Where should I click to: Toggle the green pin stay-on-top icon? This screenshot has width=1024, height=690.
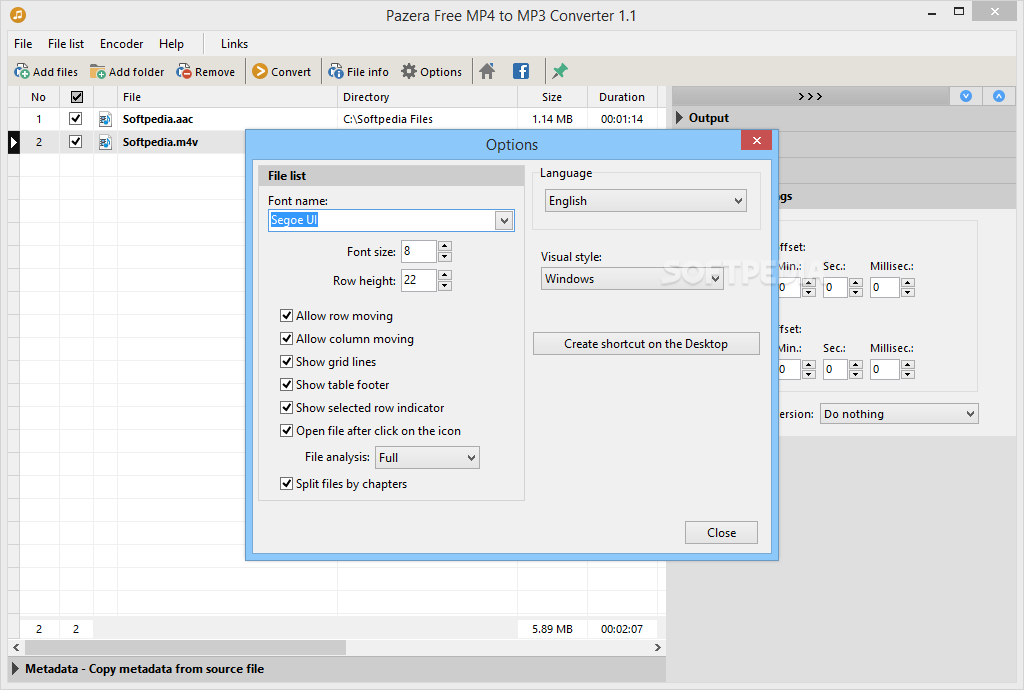pyautogui.click(x=560, y=71)
